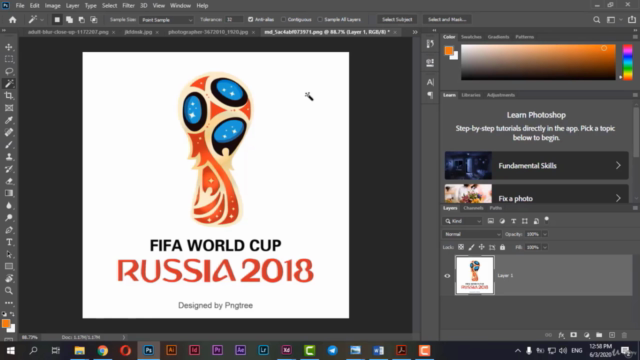Viewport: 640px width, 360px height.
Task: Toggle Lock image pixels brush icon
Action: [471, 247]
